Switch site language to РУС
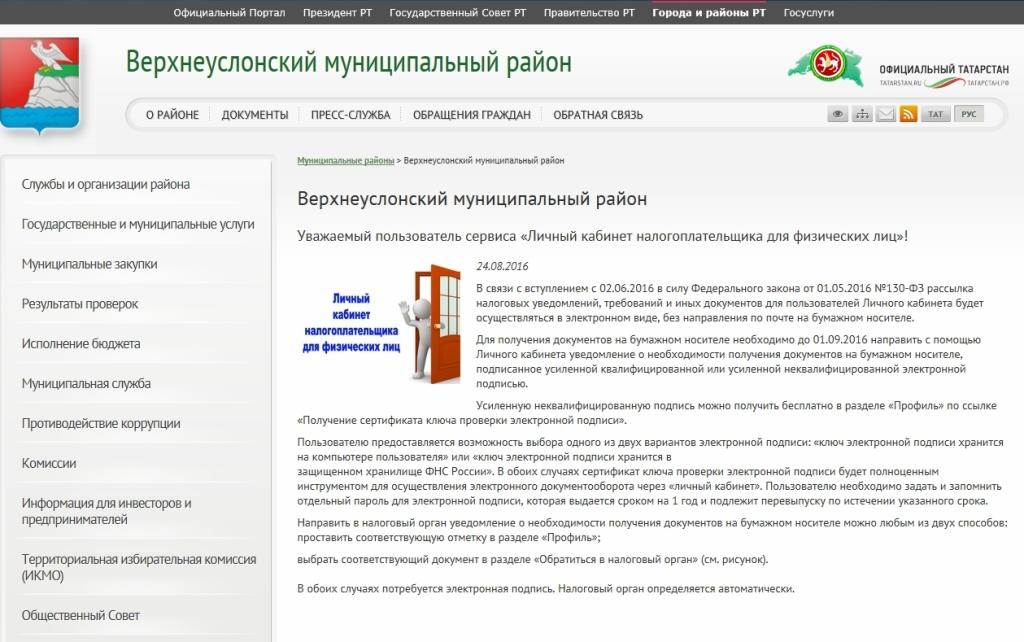Image resolution: width=1024 pixels, height=642 pixels. 968,114
